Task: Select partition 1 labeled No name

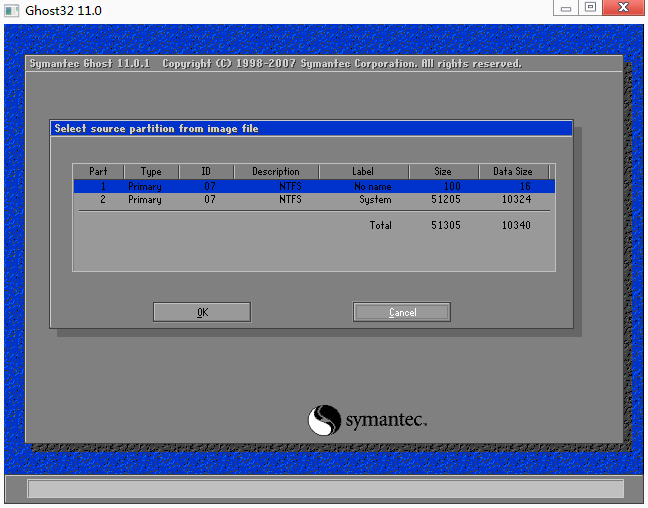Action: tap(314, 186)
